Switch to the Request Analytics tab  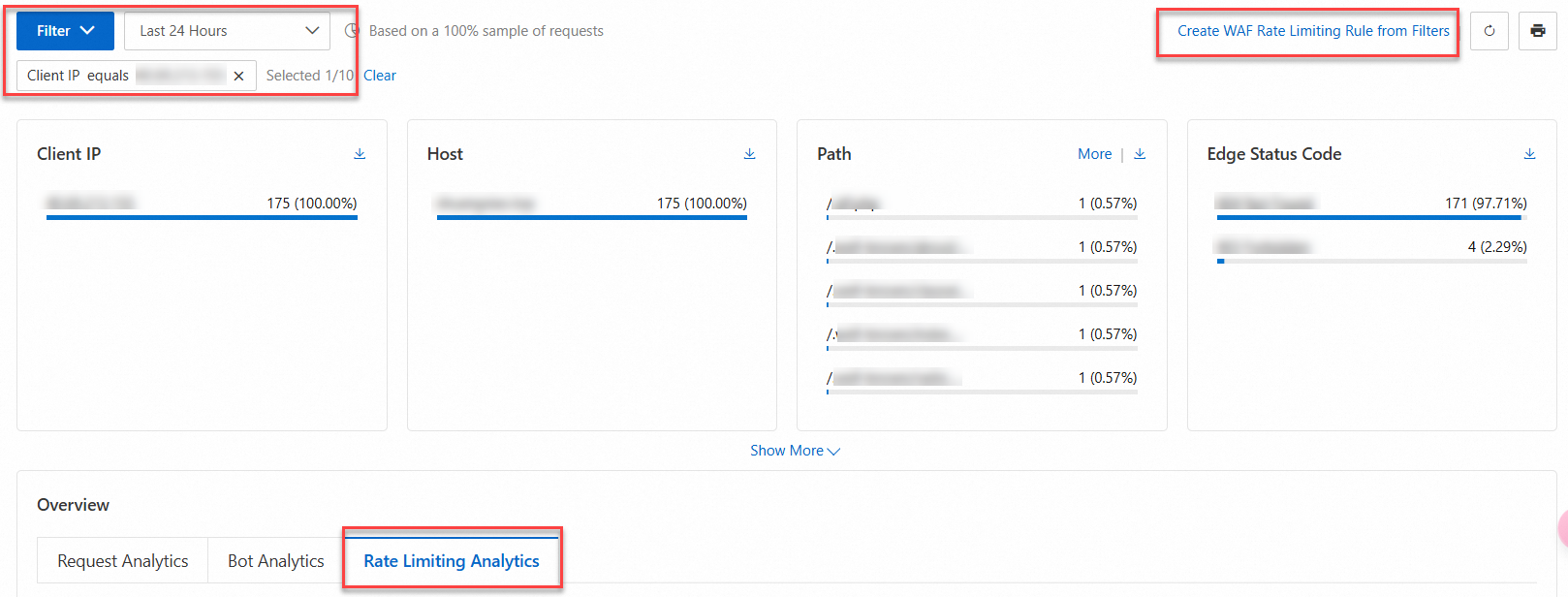[123, 561]
